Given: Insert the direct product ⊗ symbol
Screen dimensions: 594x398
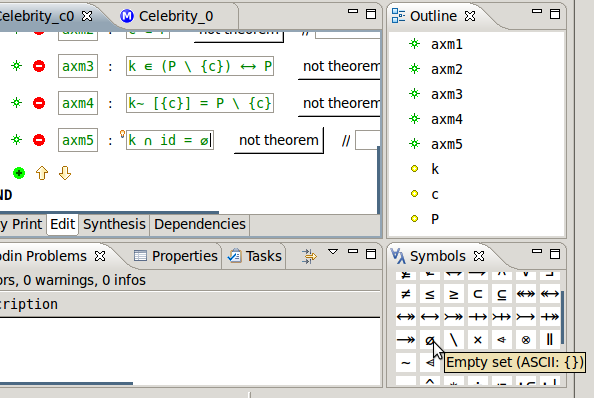Looking at the screenshot, I should click(x=525, y=340).
